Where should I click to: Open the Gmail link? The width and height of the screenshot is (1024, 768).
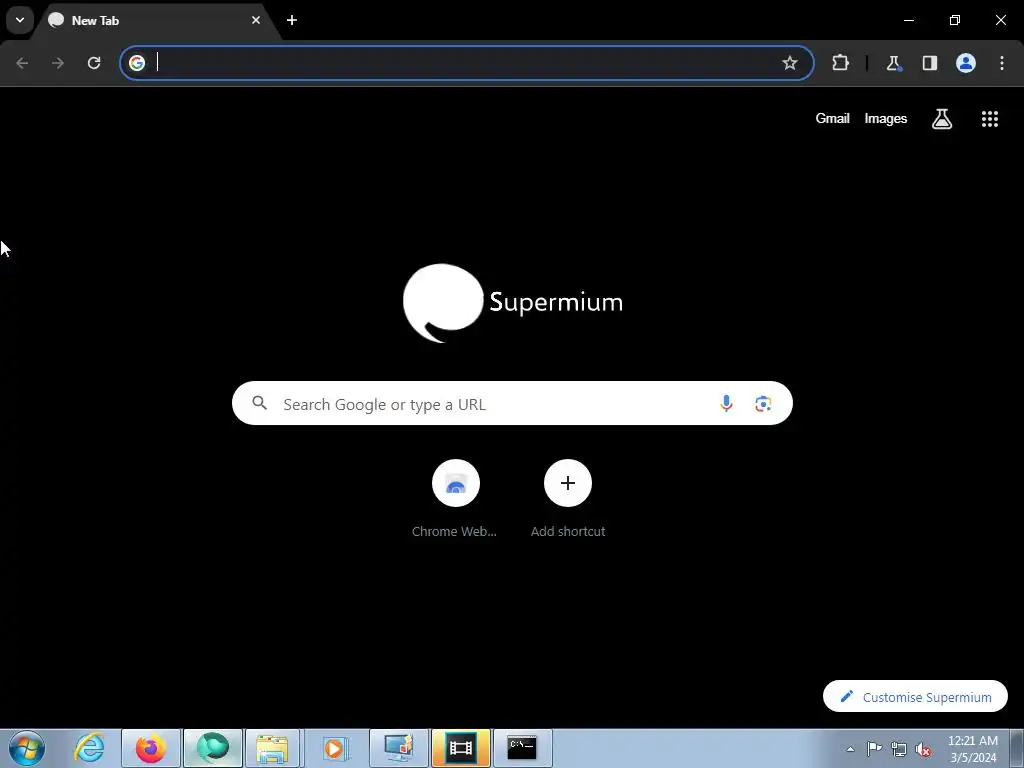coord(832,118)
